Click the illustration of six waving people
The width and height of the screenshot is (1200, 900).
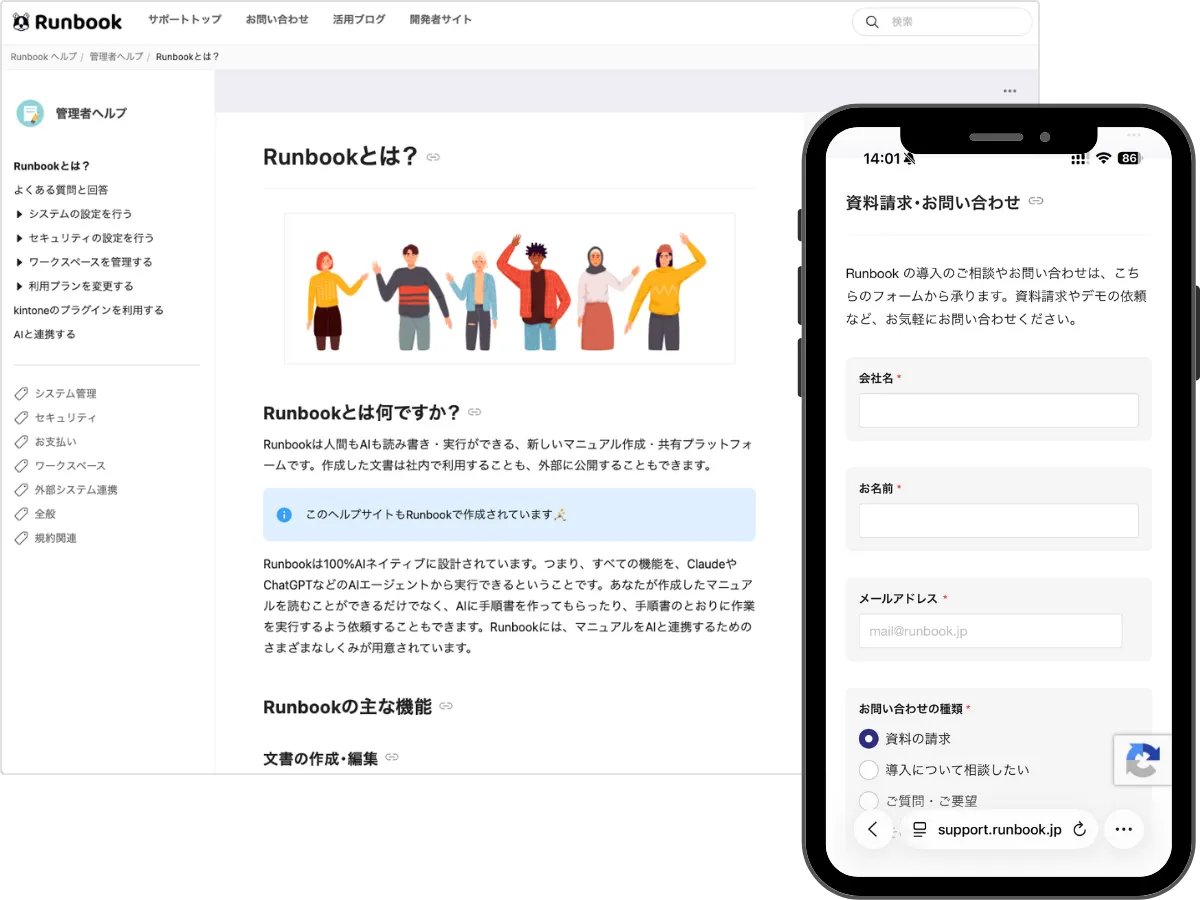pyautogui.click(x=510, y=289)
